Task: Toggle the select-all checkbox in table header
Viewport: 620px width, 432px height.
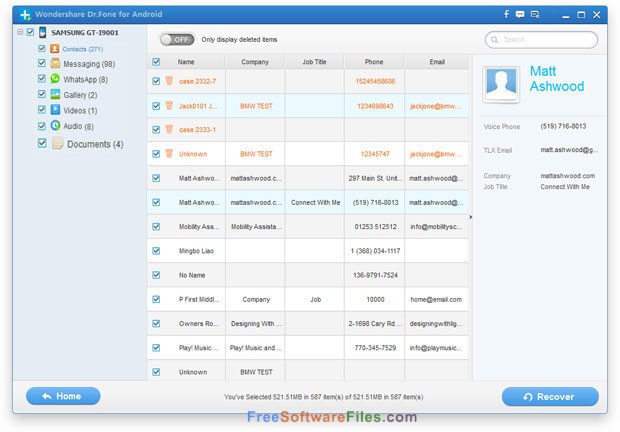Action: (156, 62)
